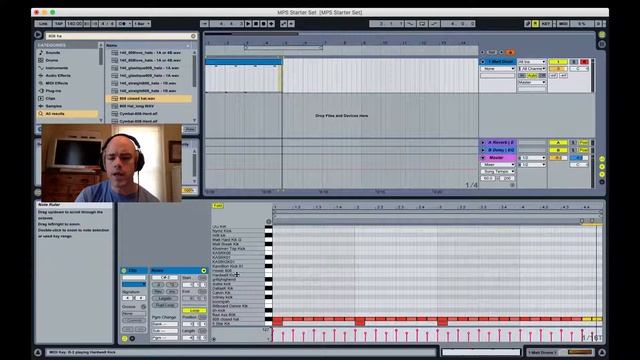Switch to Session view with the lower selector
The image size is (640, 360).
pyautogui.click(x=602, y=44)
